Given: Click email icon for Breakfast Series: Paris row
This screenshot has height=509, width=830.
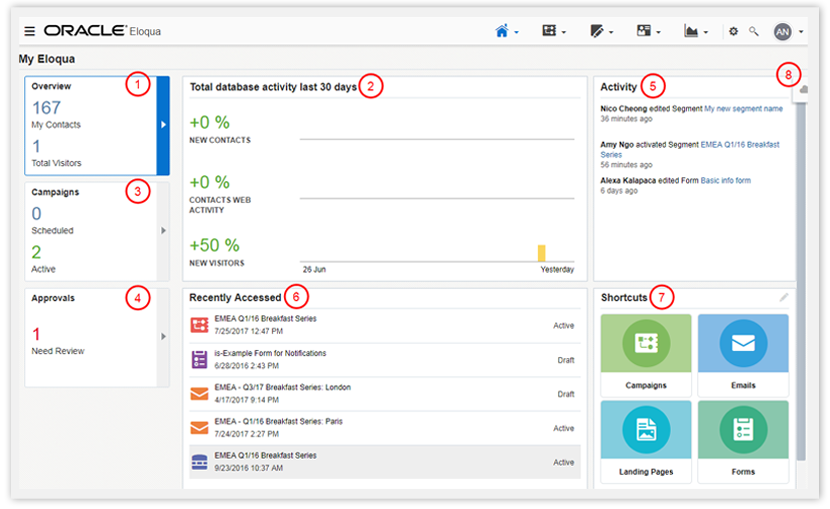Looking at the screenshot, I should 200,428.
